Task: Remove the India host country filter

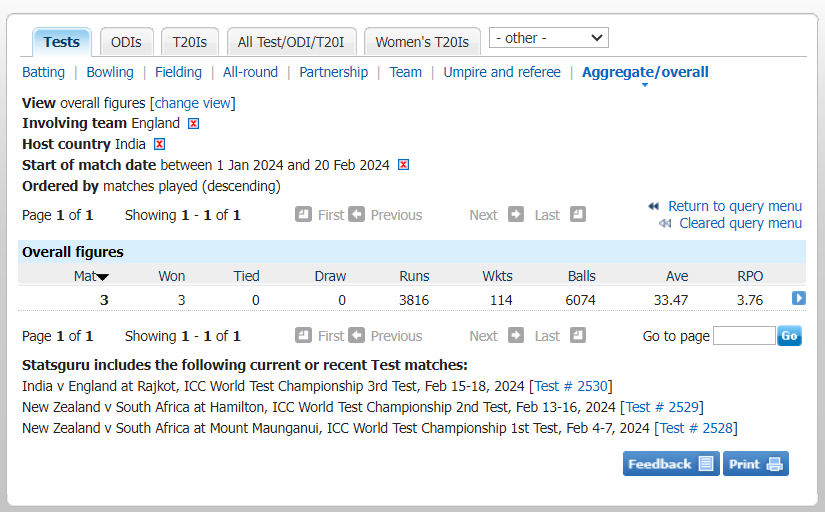Action: click(159, 144)
